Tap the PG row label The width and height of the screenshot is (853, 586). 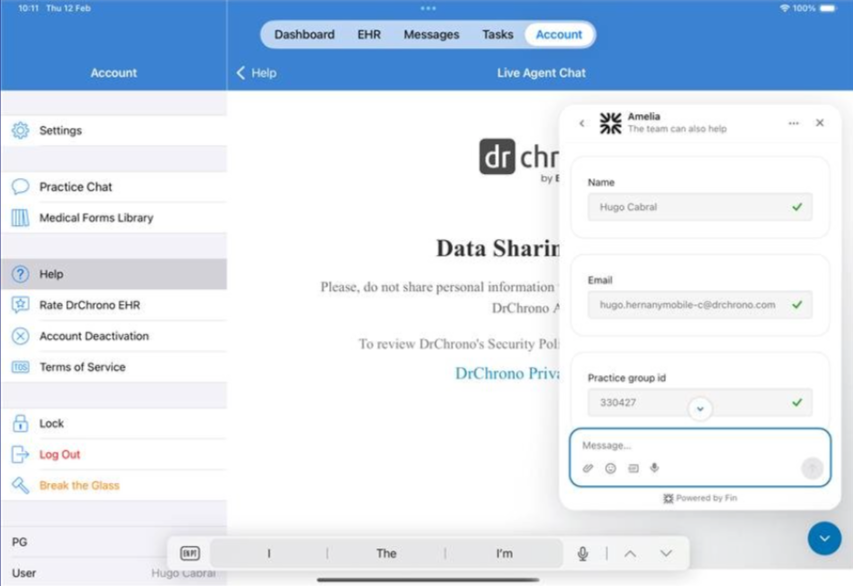pos(20,542)
